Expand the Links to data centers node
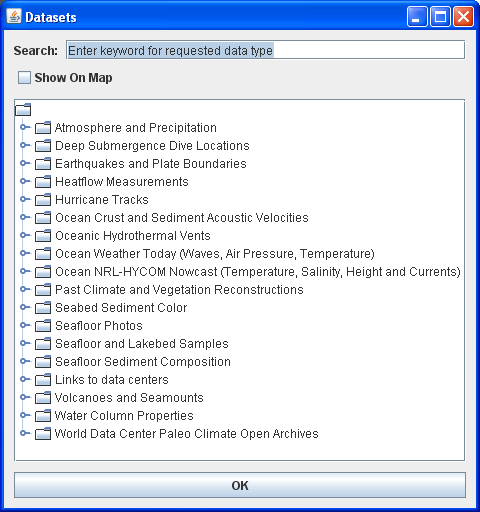Image resolution: width=480 pixels, height=512 pixels. (x=25, y=379)
